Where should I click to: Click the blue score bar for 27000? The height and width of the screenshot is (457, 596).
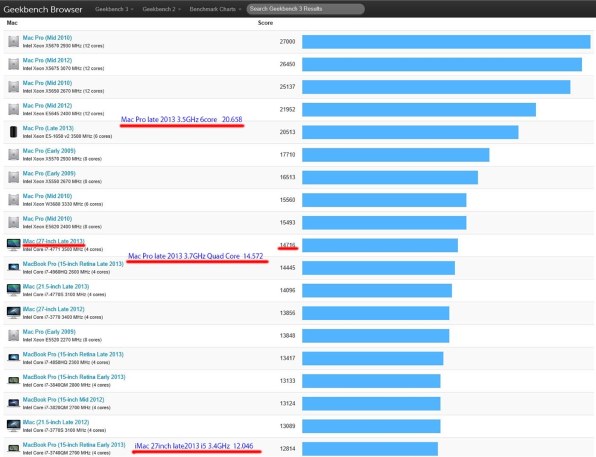(446, 41)
